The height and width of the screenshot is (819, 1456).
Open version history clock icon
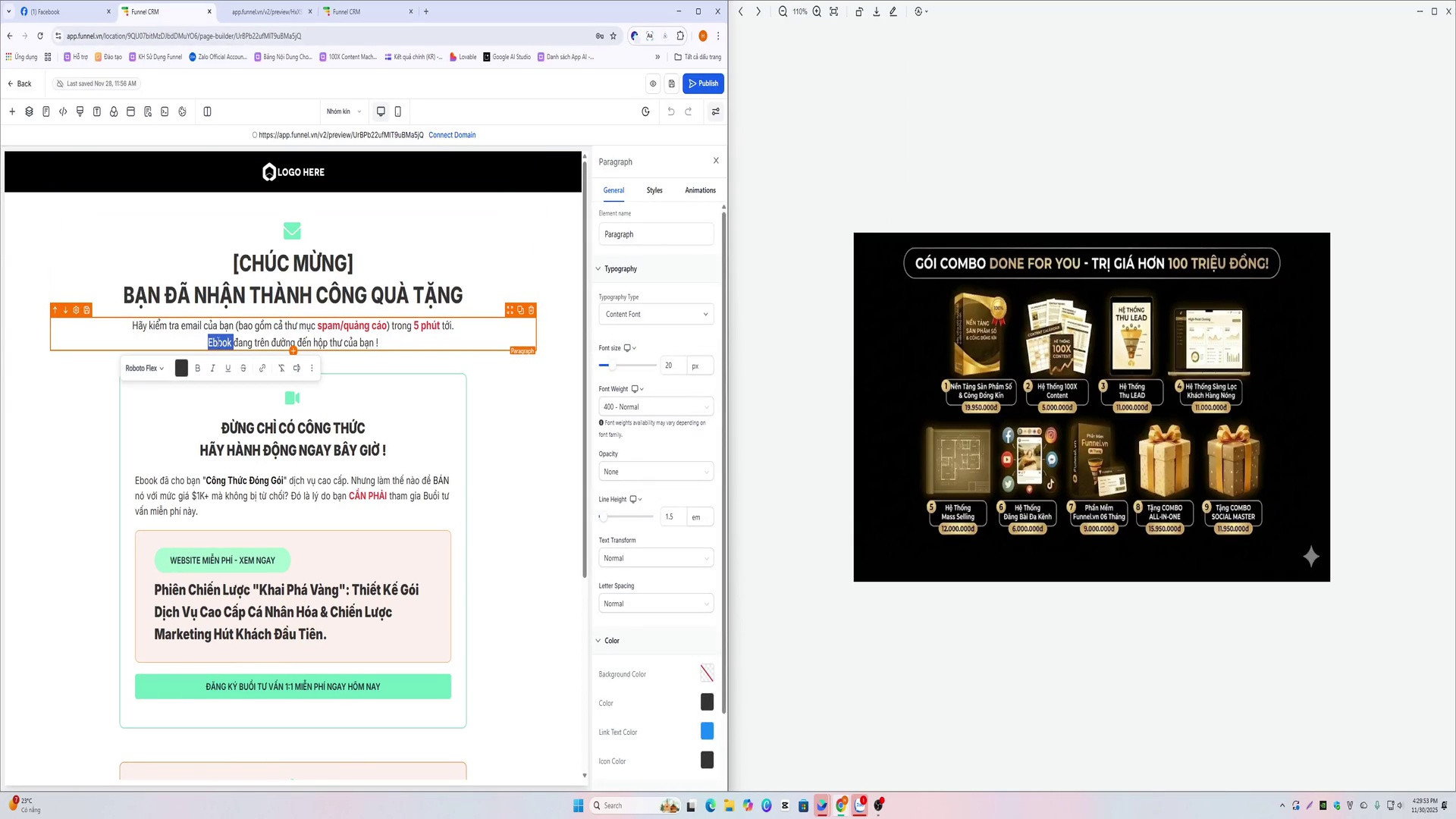(645, 111)
